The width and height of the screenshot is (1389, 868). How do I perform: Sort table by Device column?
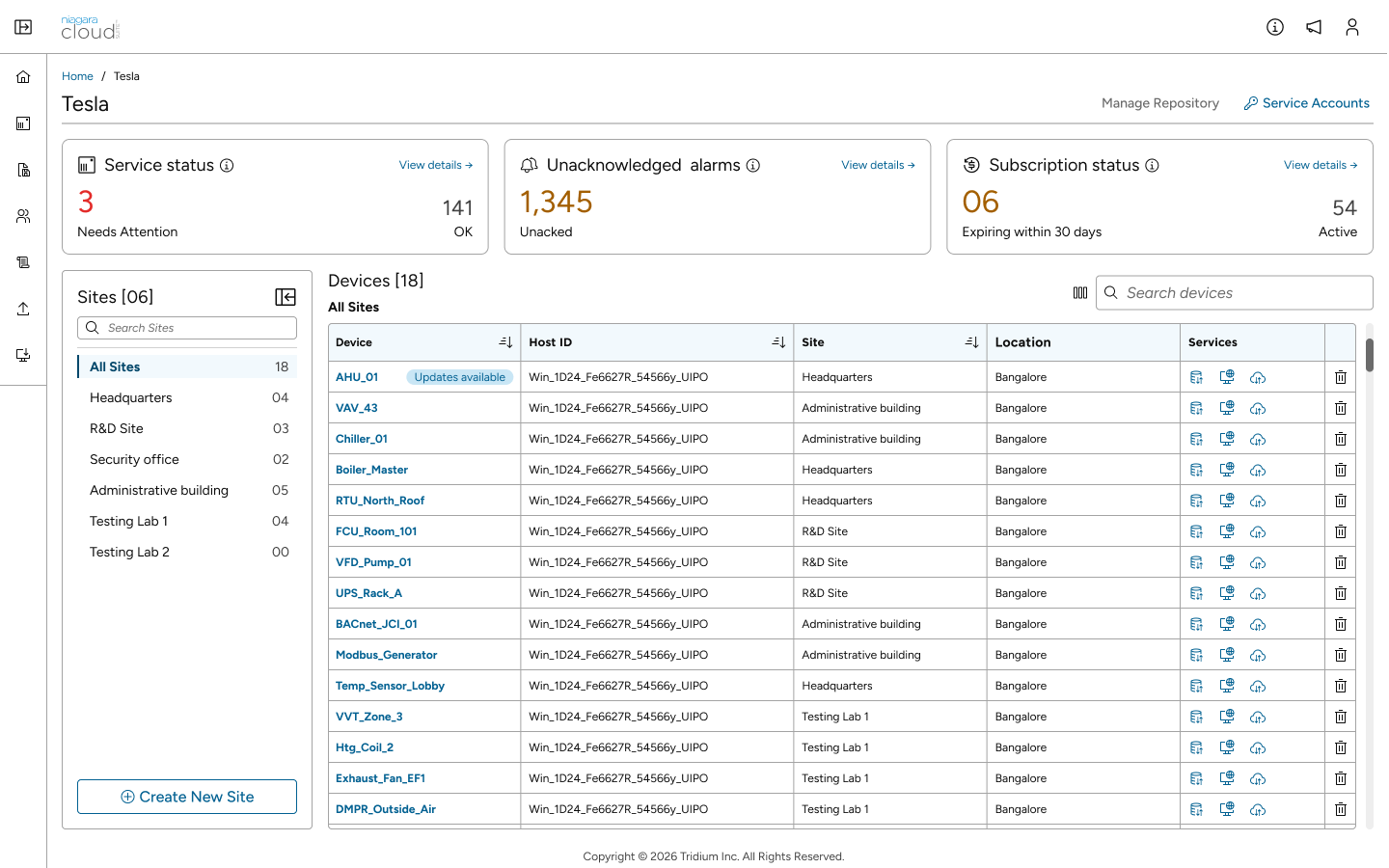pyautogui.click(x=505, y=342)
